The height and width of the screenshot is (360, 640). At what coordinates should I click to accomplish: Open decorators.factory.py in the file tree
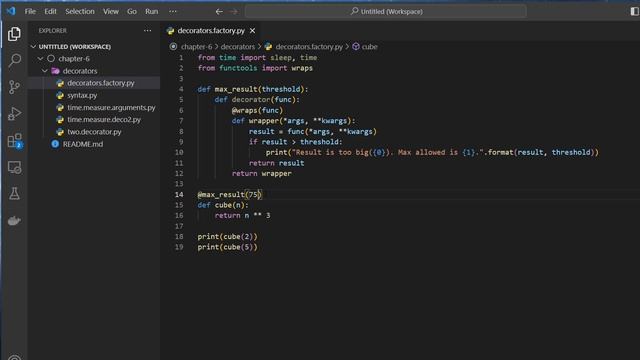tap(100, 83)
